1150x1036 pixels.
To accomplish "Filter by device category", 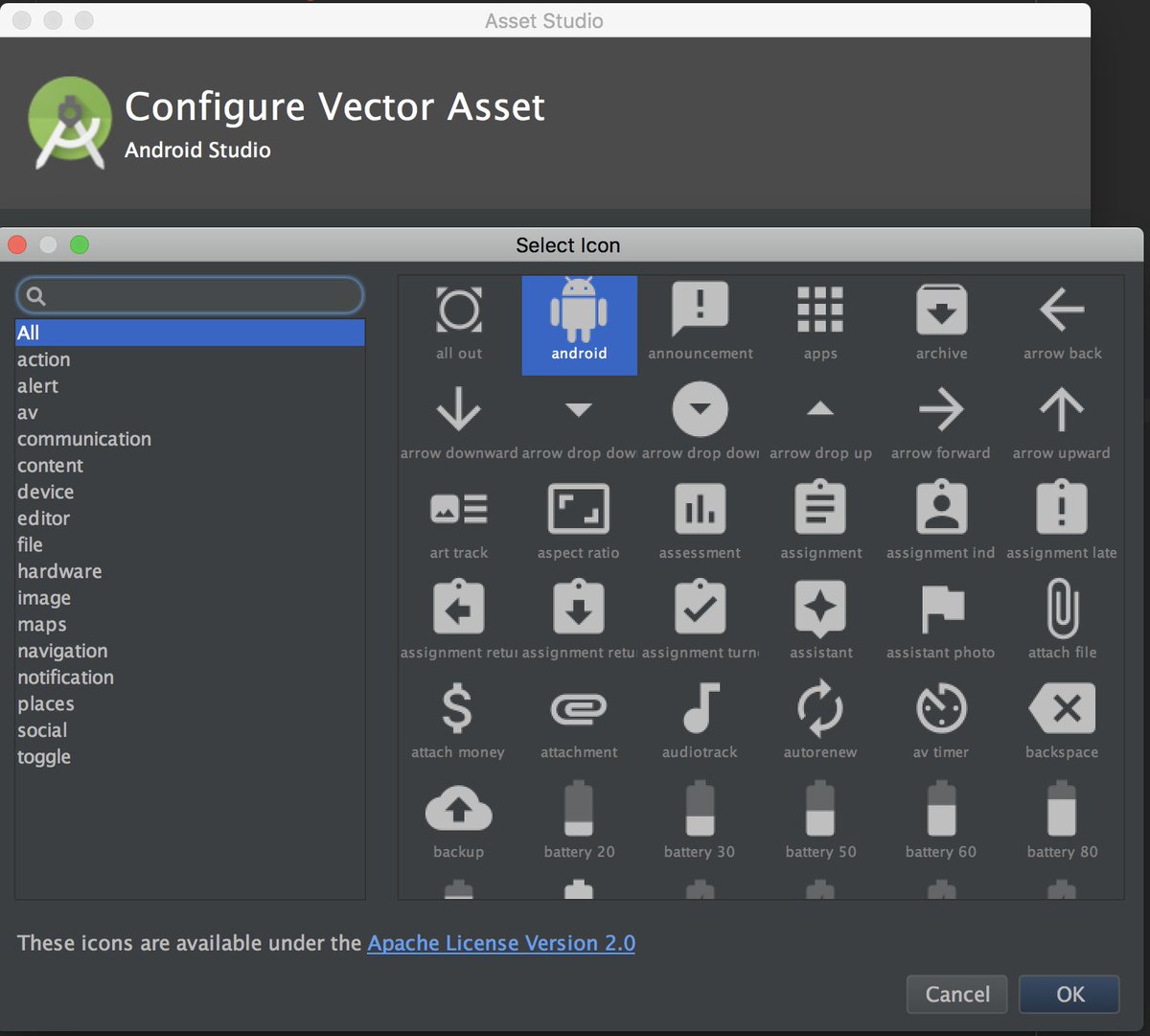I will tap(190, 492).
